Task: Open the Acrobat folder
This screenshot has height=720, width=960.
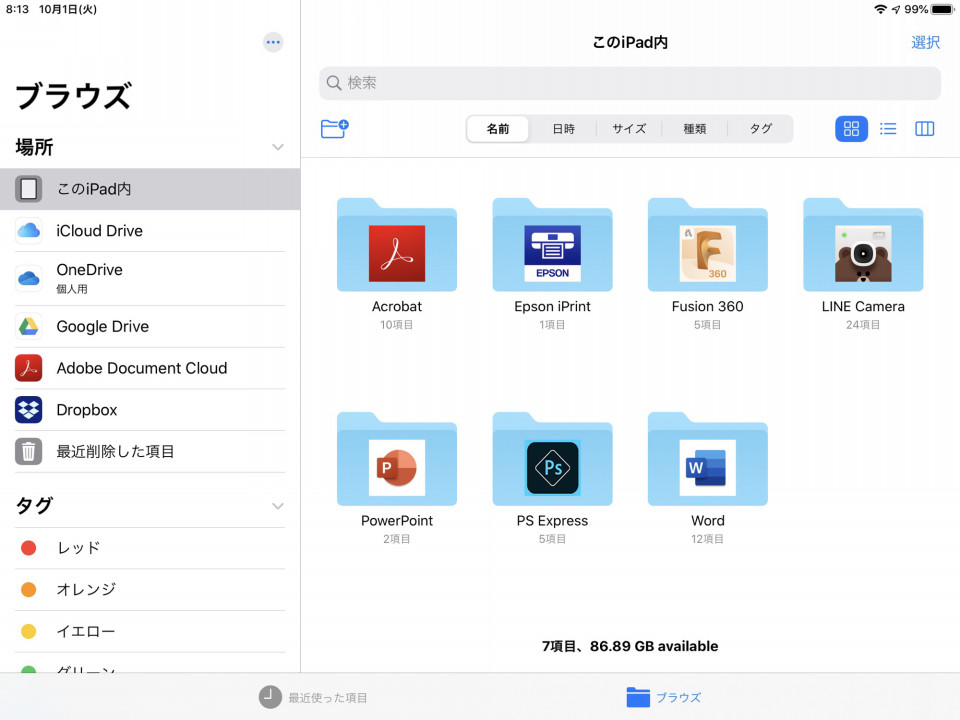Action: 397,245
